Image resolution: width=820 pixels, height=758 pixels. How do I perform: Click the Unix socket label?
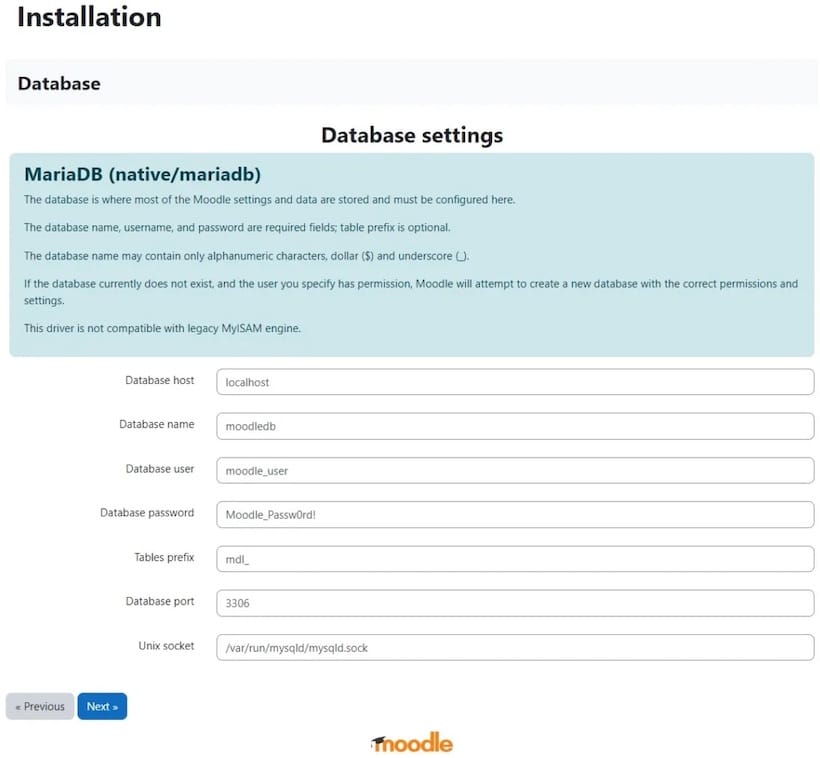tap(166, 646)
